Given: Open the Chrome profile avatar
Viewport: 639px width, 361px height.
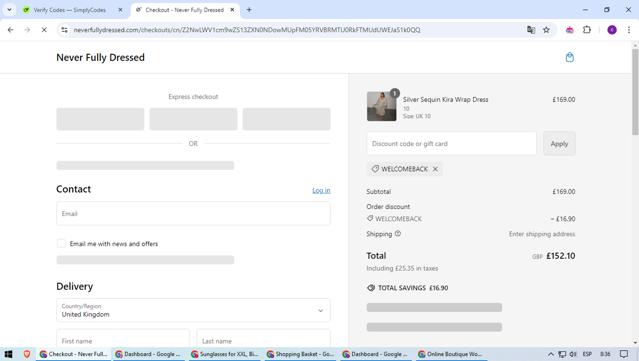Looking at the screenshot, I should [612, 30].
